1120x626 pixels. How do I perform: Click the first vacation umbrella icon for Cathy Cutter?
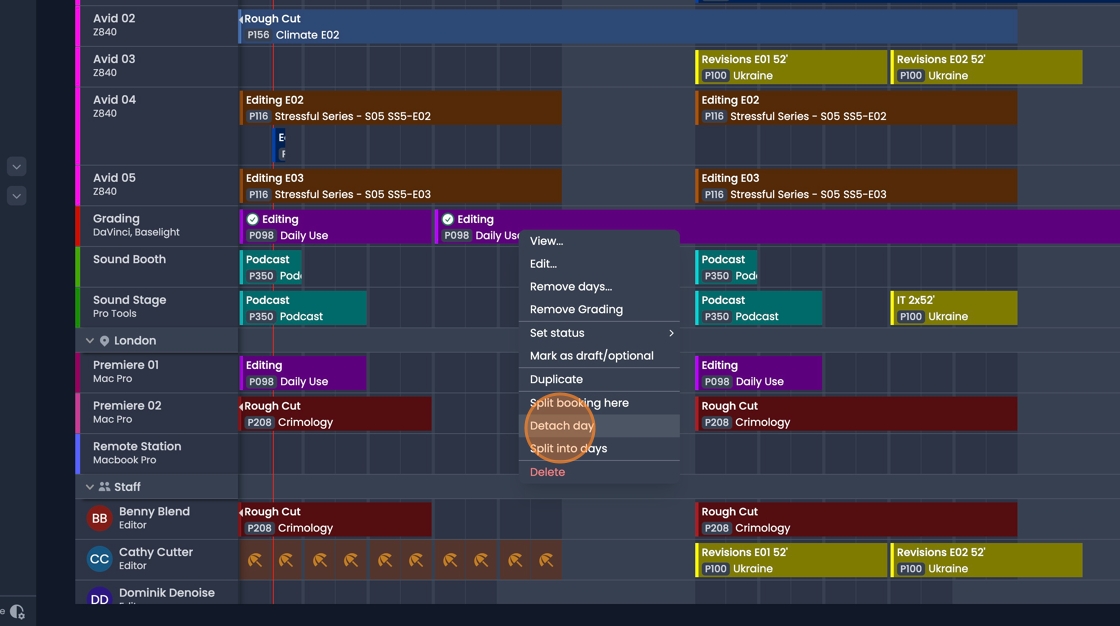(x=255, y=561)
